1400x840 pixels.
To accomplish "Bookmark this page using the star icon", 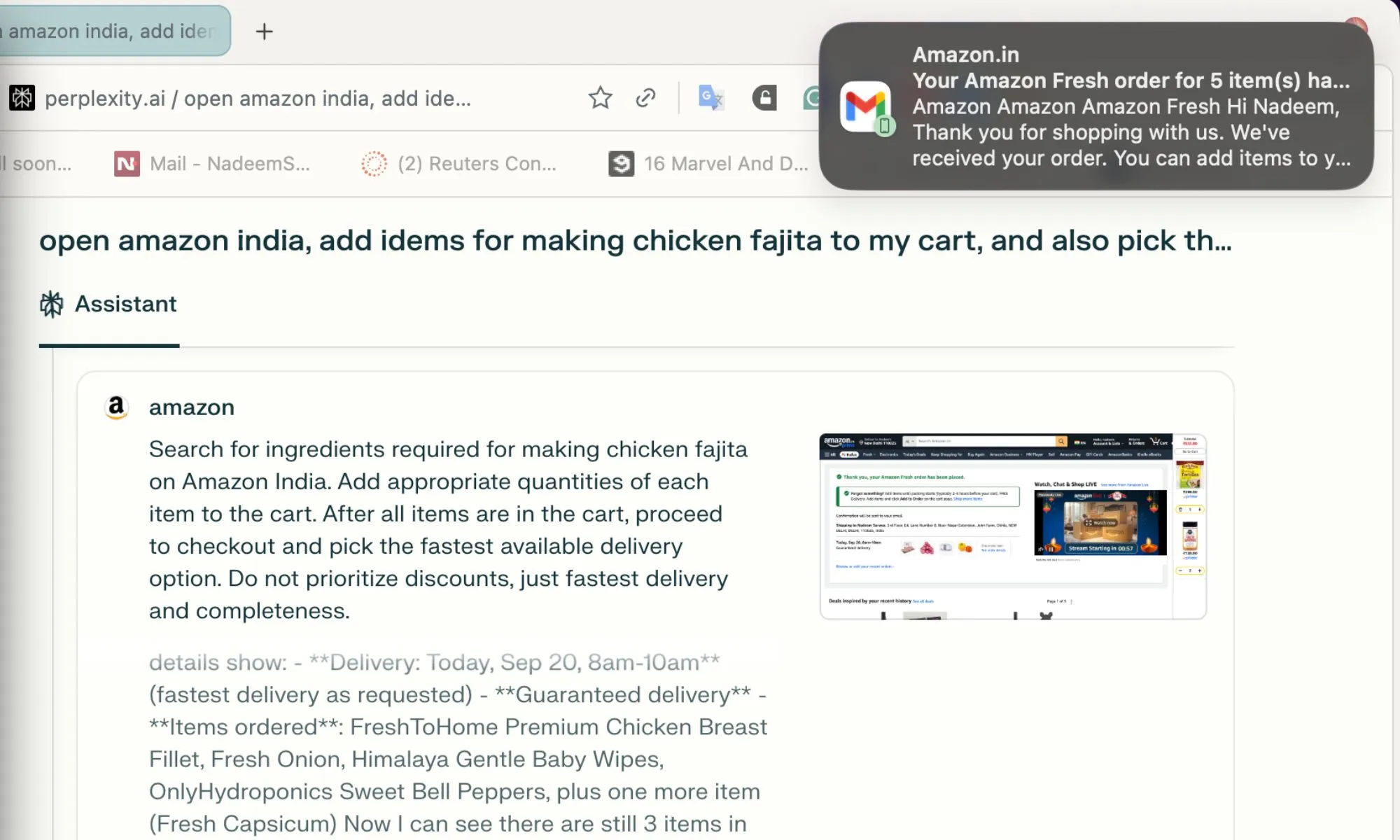I will point(601,98).
